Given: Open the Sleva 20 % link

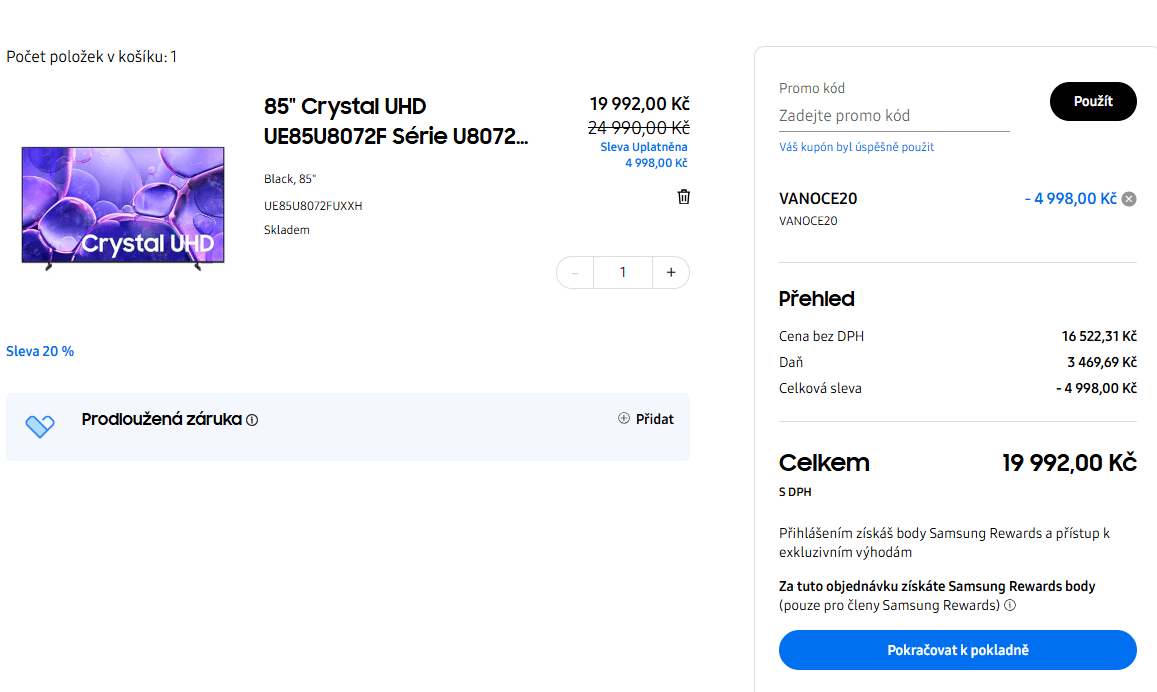Looking at the screenshot, I should point(40,351).
